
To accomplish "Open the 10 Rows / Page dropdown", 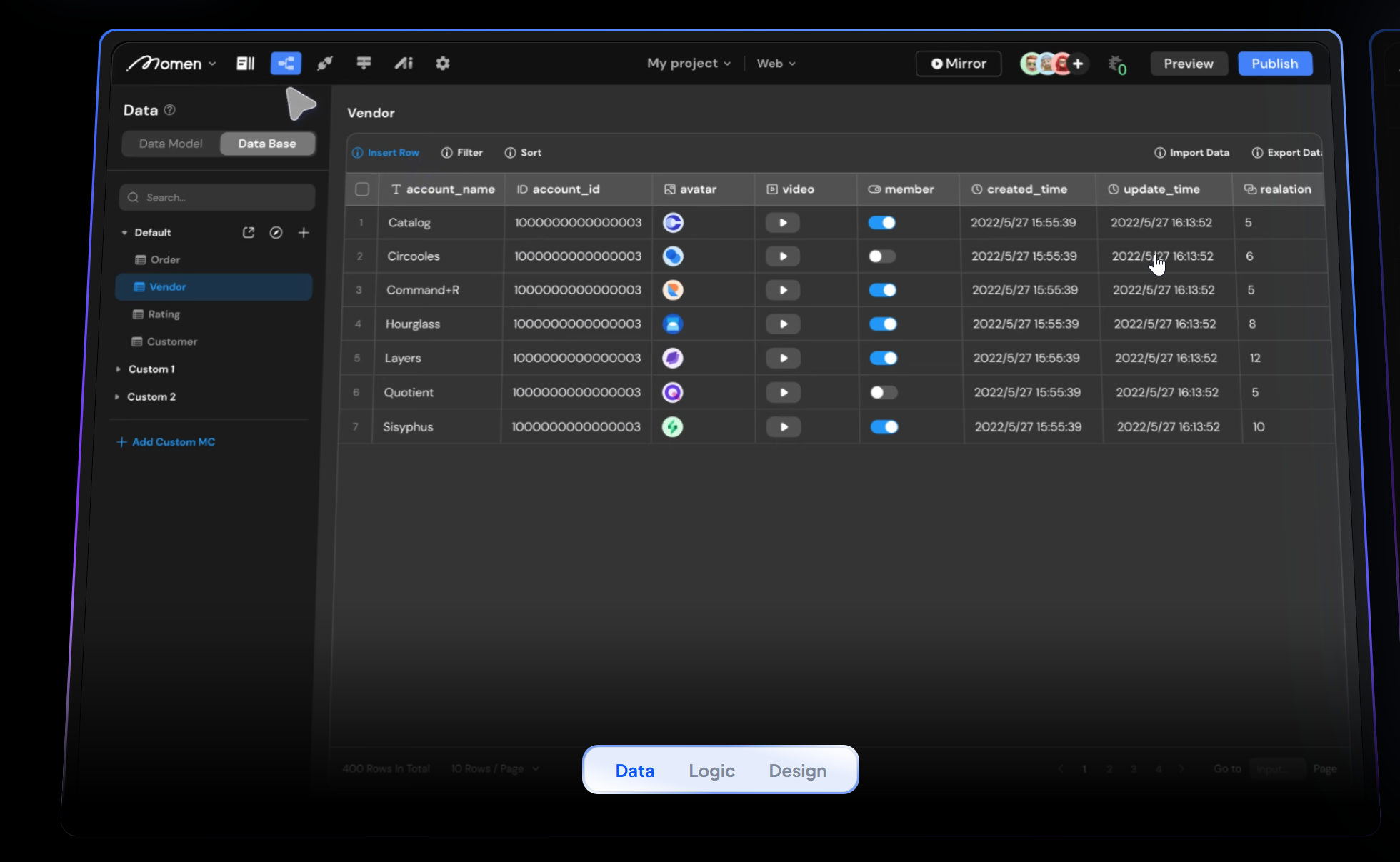I will click(x=495, y=769).
